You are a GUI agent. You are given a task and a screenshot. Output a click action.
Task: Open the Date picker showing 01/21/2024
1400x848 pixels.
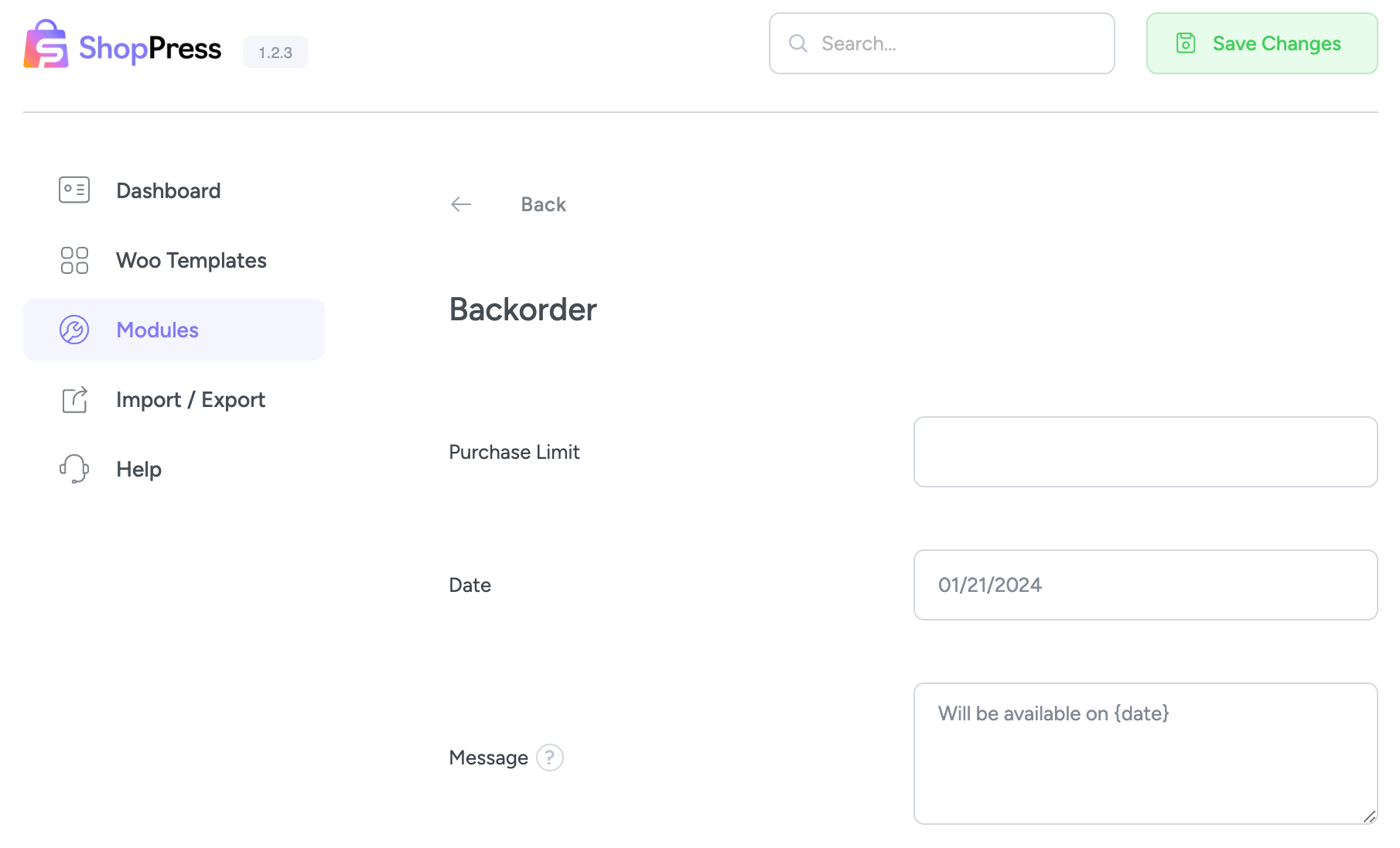pos(1145,585)
